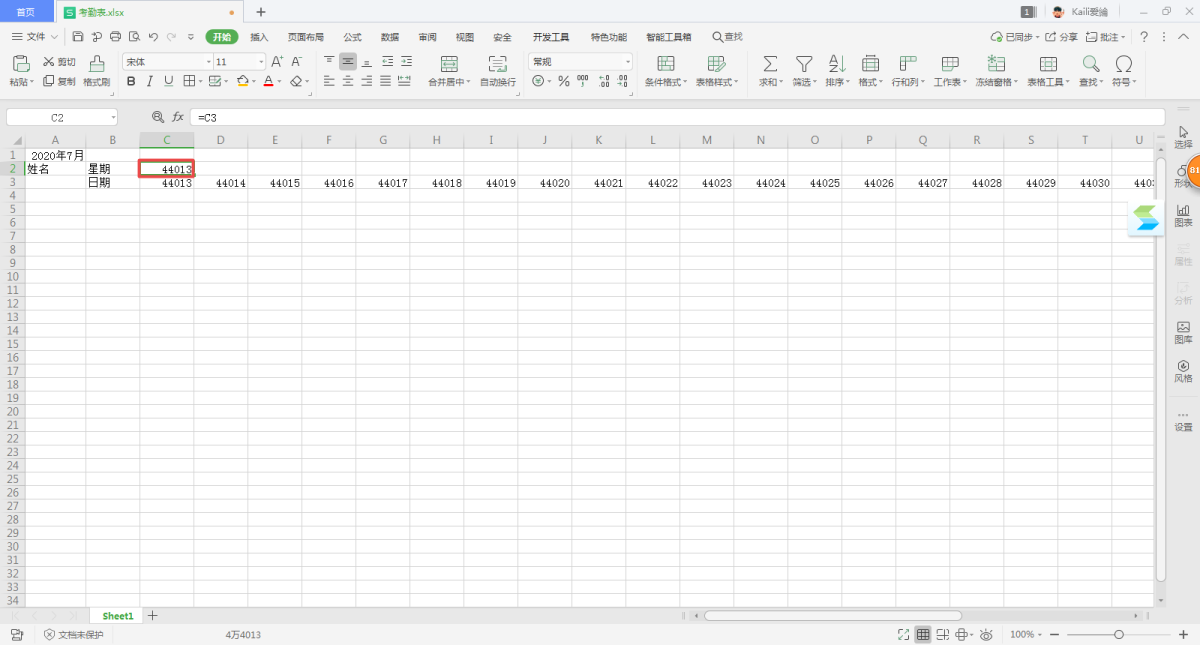Click the Format Painter (格式刷) icon
This screenshot has width=1200, height=645.
pyautogui.click(x=96, y=64)
